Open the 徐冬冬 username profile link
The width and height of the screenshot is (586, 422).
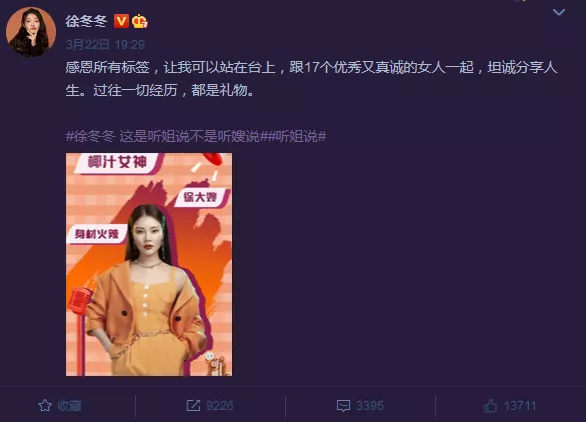tap(86, 21)
